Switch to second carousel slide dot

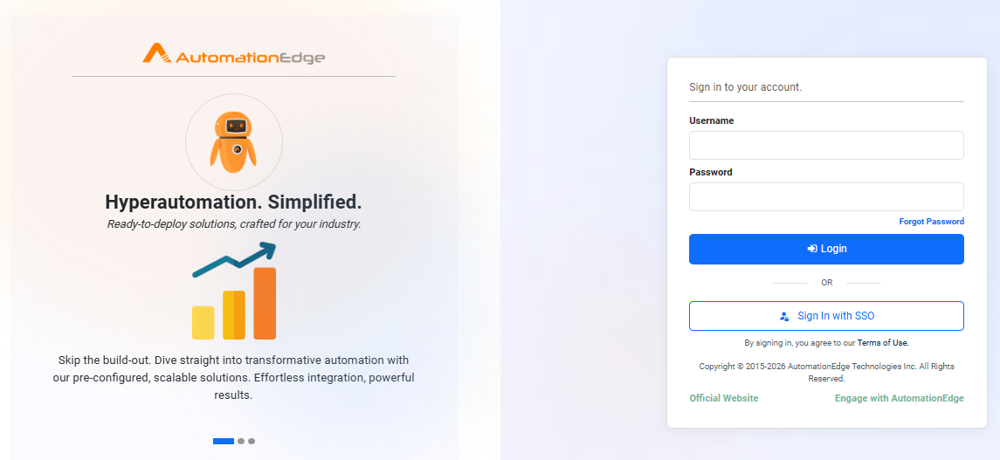(241, 441)
